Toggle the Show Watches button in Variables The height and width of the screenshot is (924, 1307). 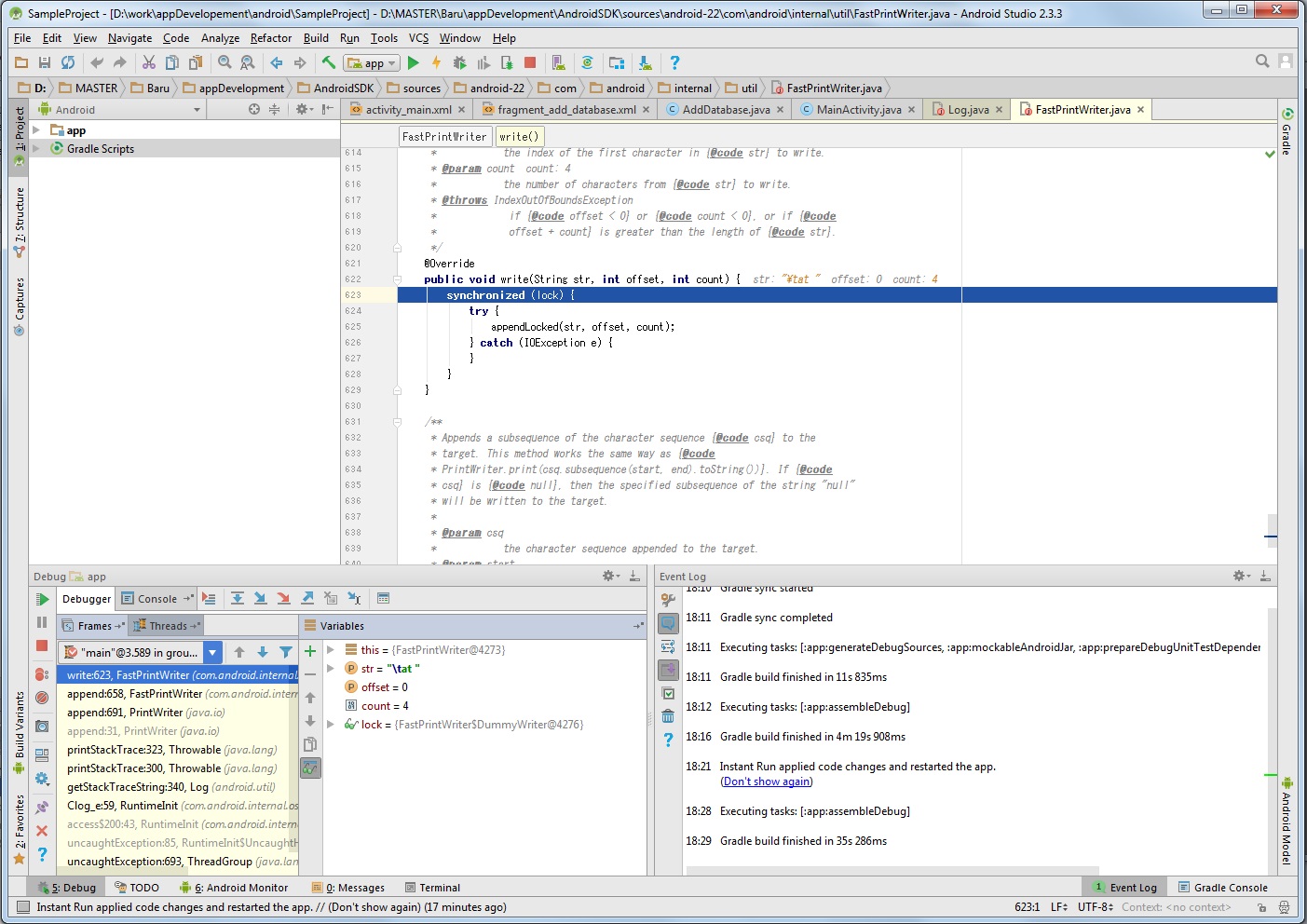pyautogui.click(x=310, y=768)
